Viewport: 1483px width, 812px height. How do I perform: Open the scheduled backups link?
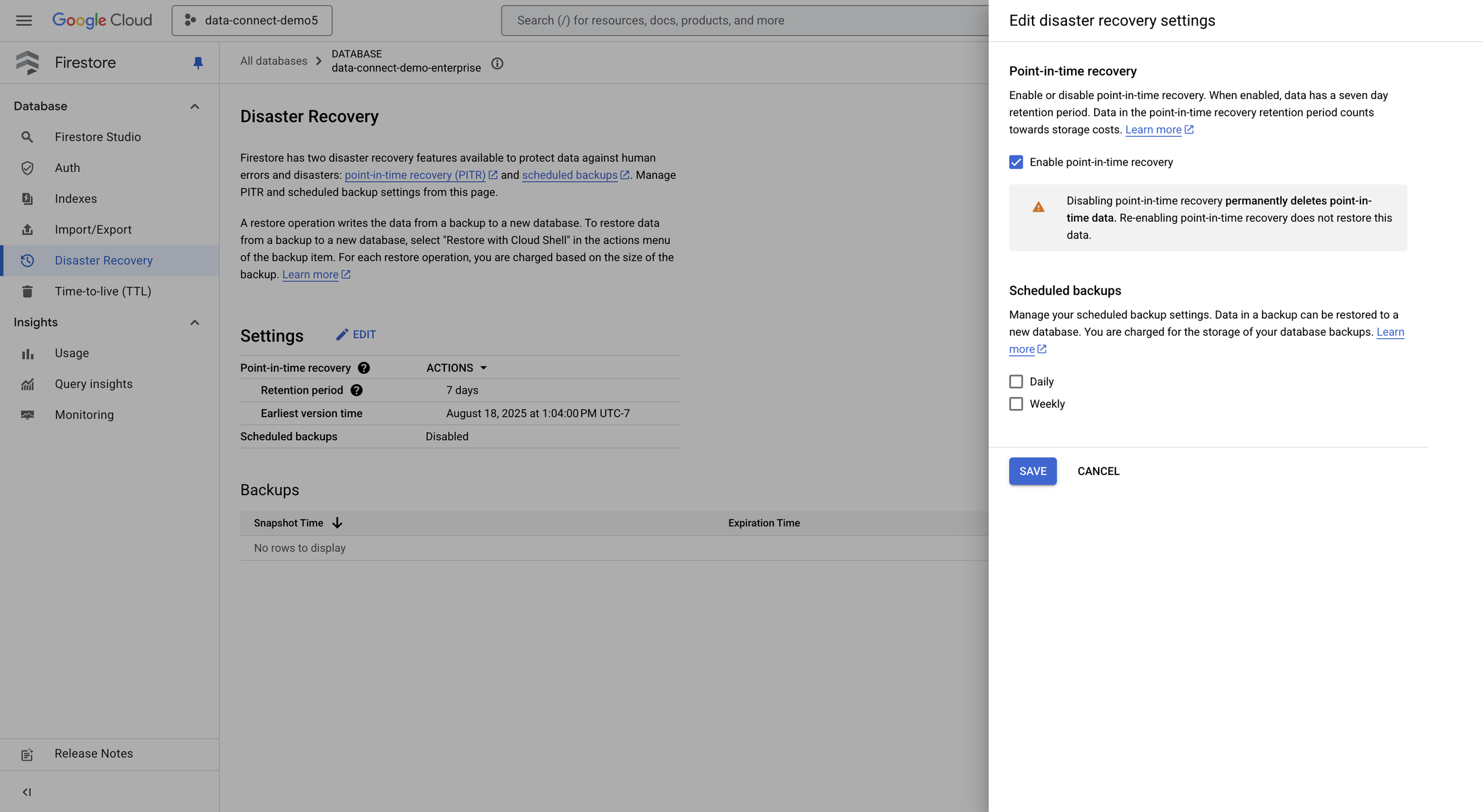[570, 175]
